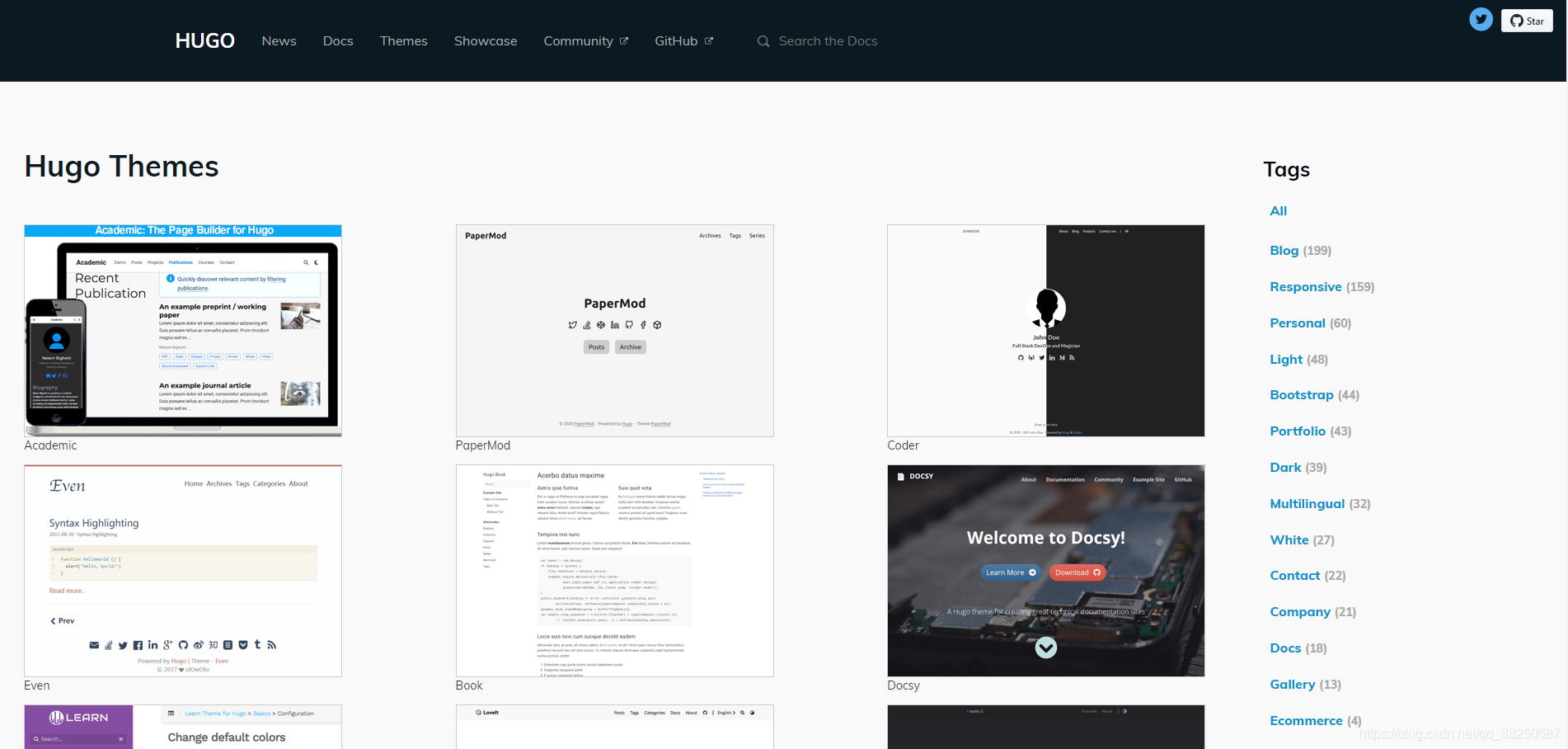Click the Coder theme name link
1568x749 pixels.
click(903, 445)
